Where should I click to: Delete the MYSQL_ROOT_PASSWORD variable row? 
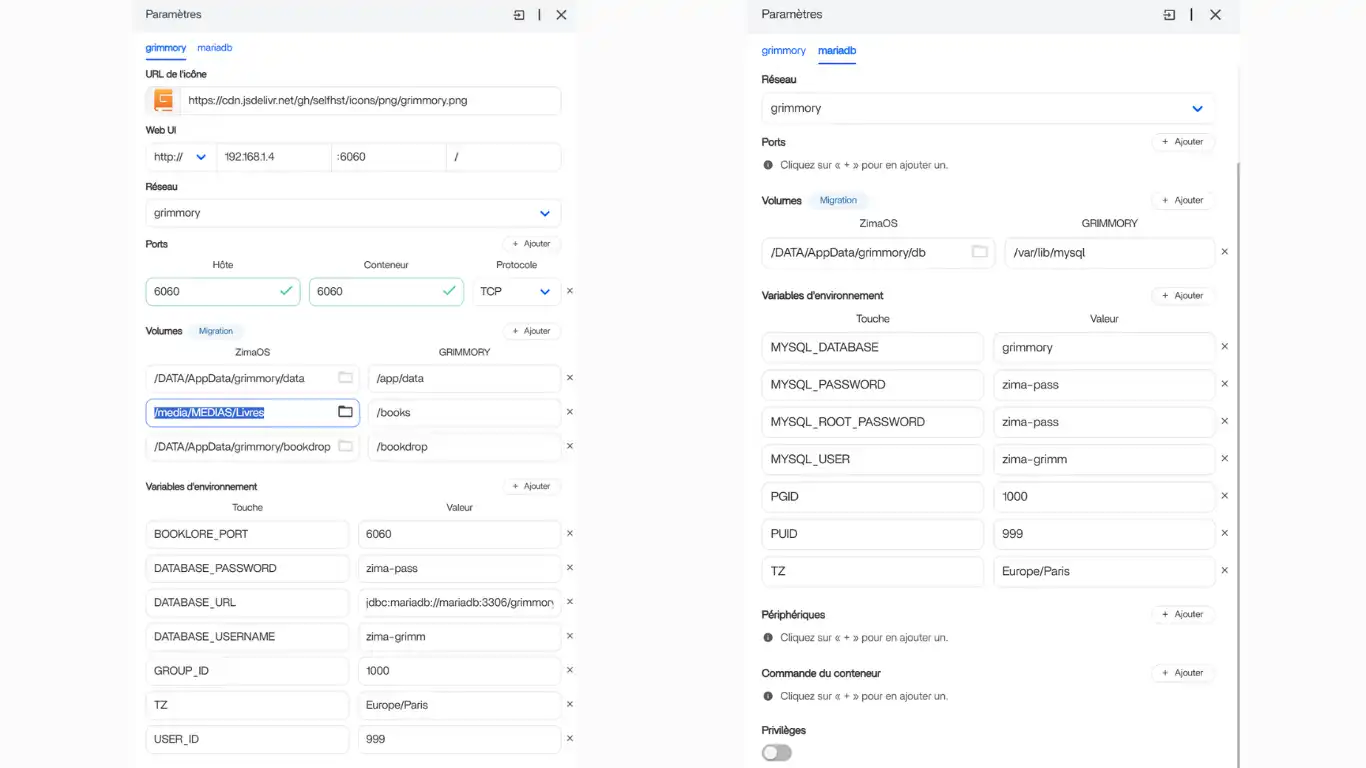tap(1225, 421)
